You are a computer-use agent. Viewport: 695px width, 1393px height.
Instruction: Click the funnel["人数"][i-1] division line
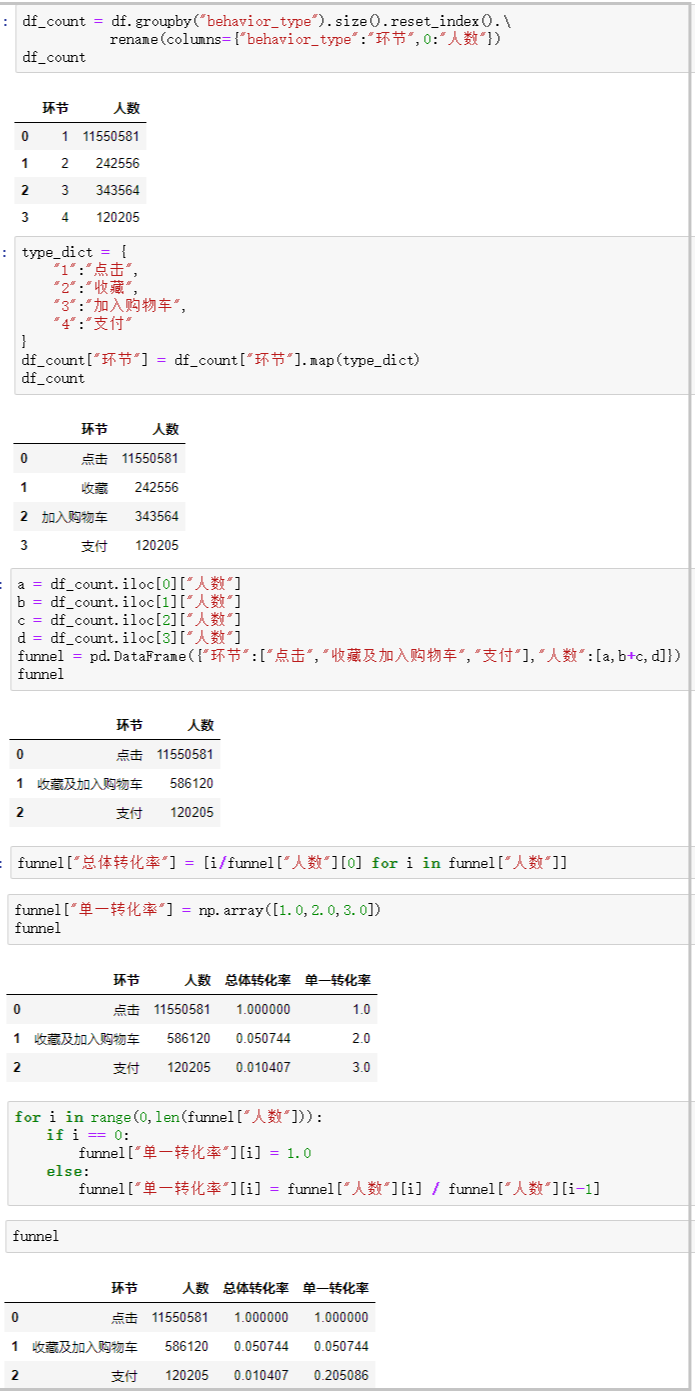click(x=339, y=1189)
